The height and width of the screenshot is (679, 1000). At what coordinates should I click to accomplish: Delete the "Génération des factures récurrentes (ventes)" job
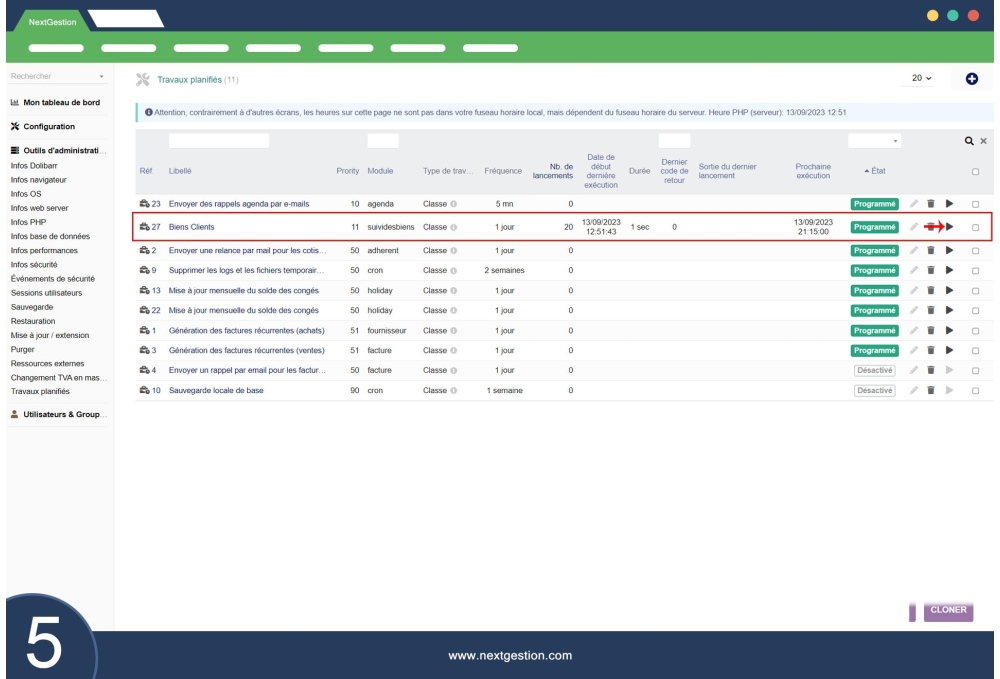click(x=930, y=352)
